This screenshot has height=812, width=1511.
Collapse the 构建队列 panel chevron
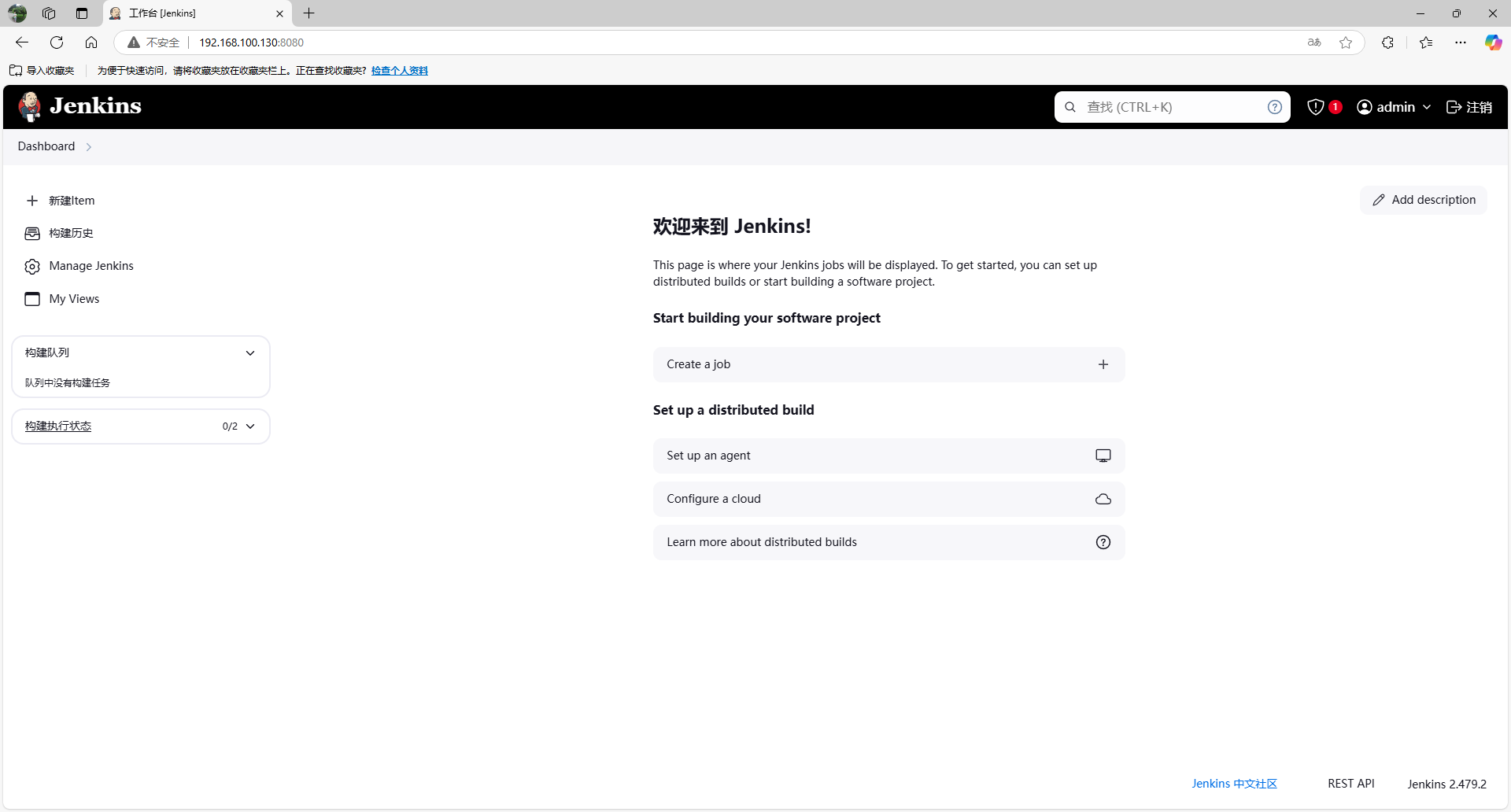tap(250, 353)
